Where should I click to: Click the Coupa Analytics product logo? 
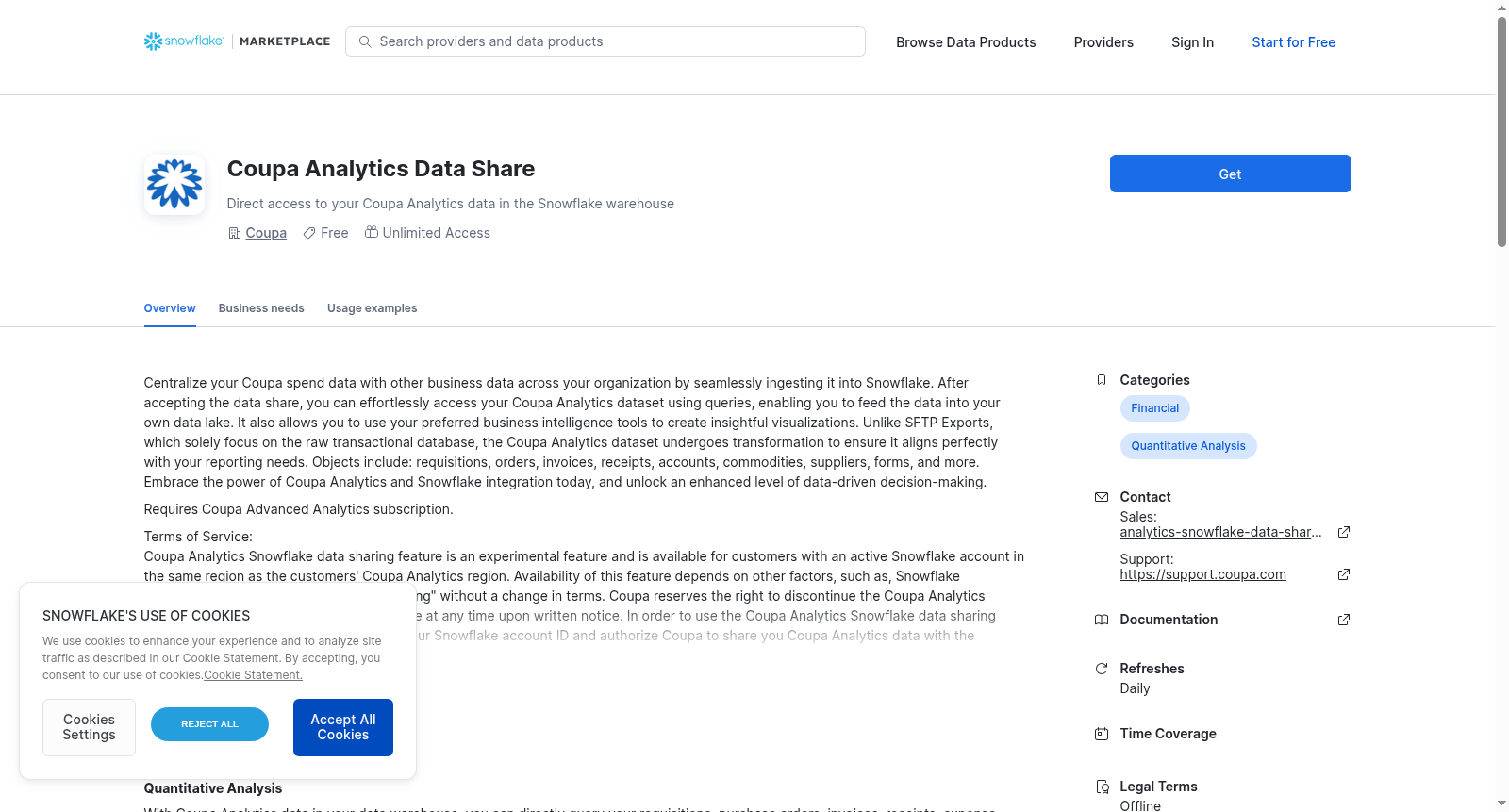click(x=174, y=184)
